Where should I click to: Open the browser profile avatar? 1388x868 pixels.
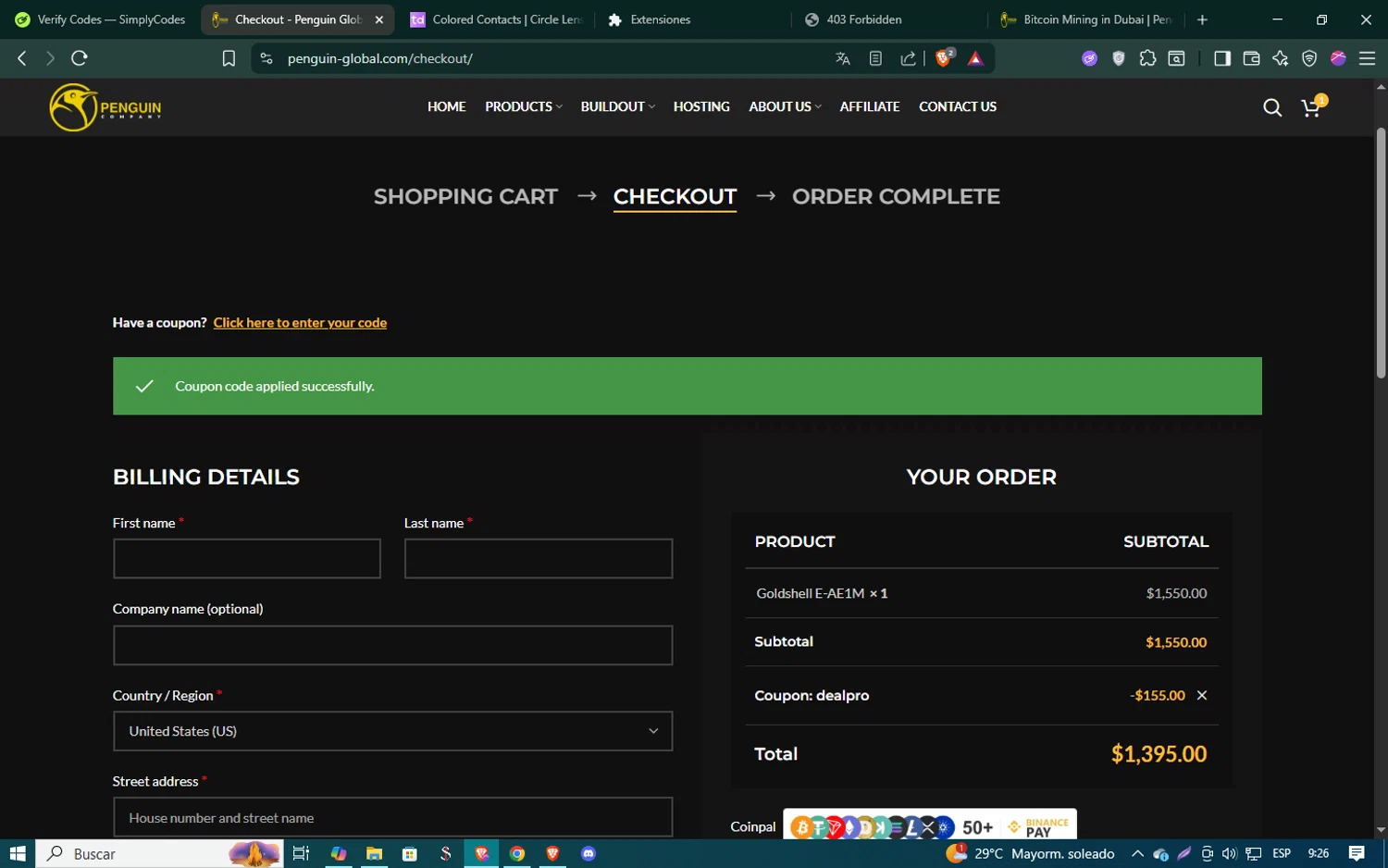click(x=1338, y=58)
